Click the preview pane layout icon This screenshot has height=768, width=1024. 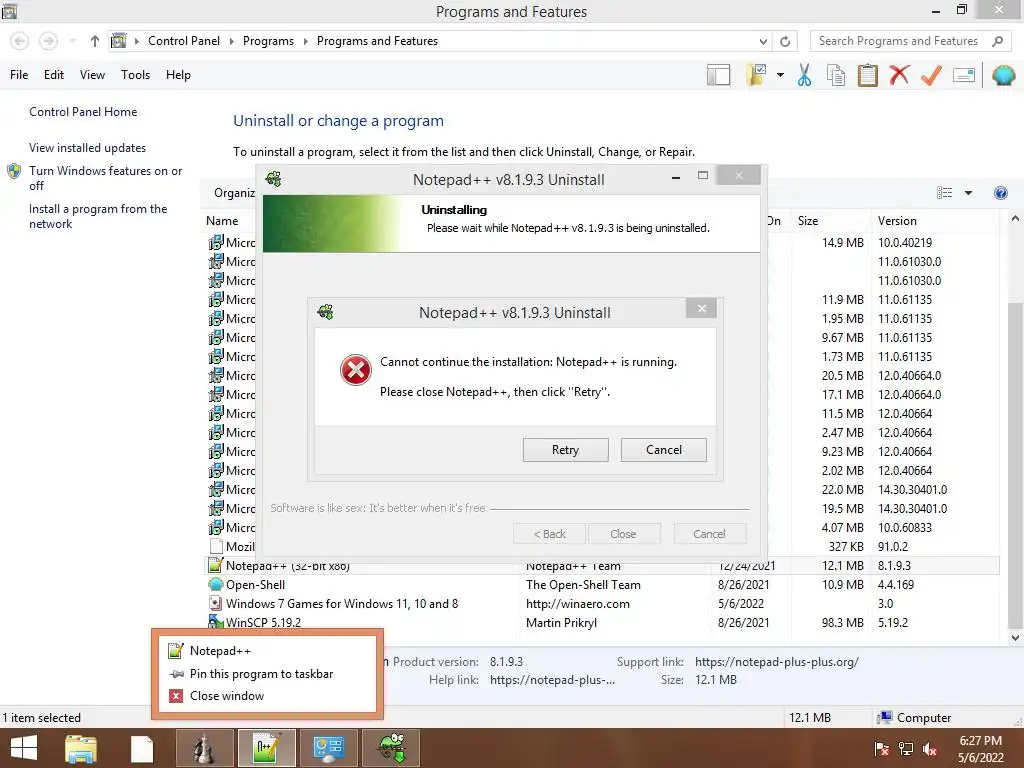pyautogui.click(x=718, y=75)
